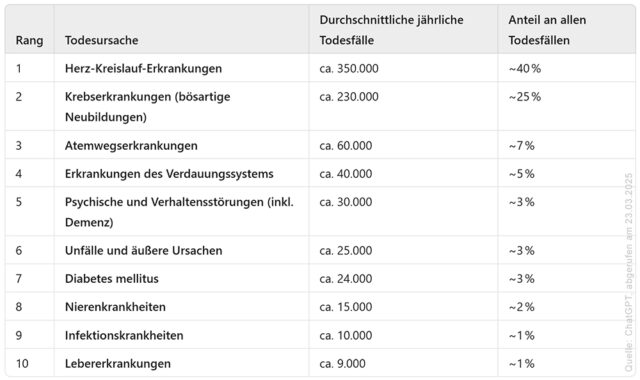The height and width of the screenshot is (380, 640).
Task: Click Erkrankungen des Verdauungssystems cell
Action: [x=169, y=174]
